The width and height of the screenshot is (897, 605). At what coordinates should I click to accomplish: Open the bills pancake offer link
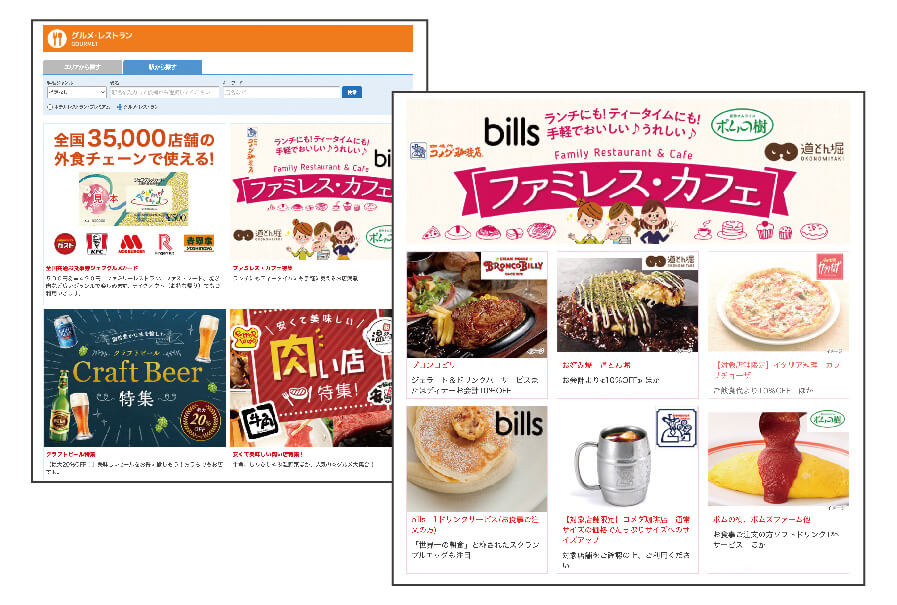click(x=475, y=525)
